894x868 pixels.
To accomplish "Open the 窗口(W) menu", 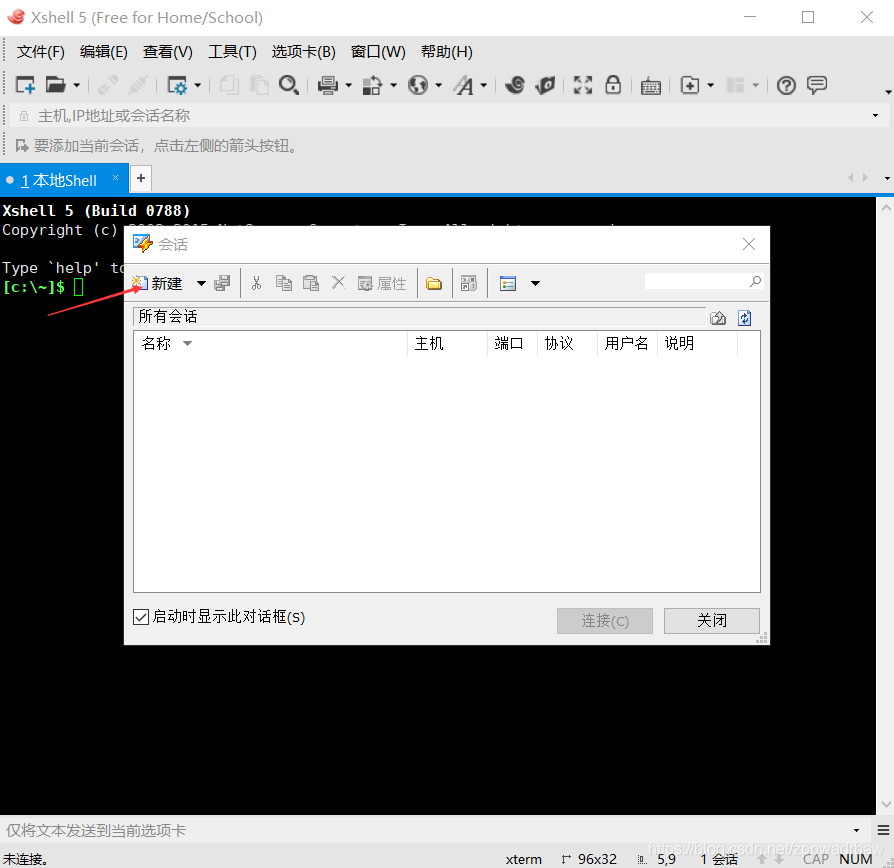I will [378, 52].
